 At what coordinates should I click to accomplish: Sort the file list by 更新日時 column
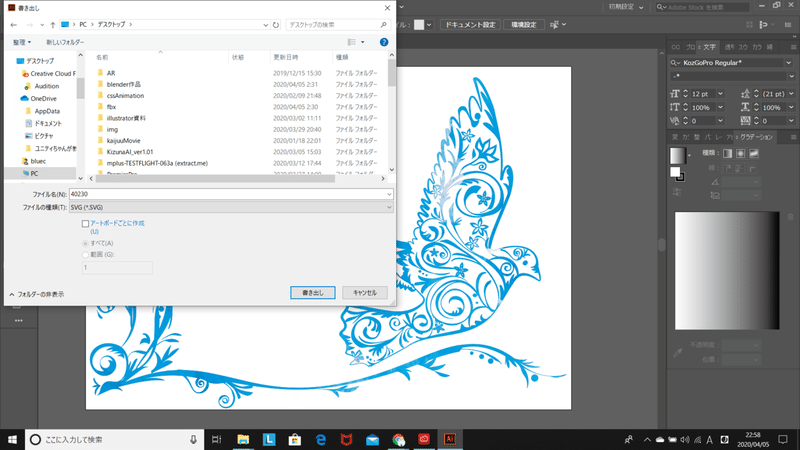(x=286, y=57)
